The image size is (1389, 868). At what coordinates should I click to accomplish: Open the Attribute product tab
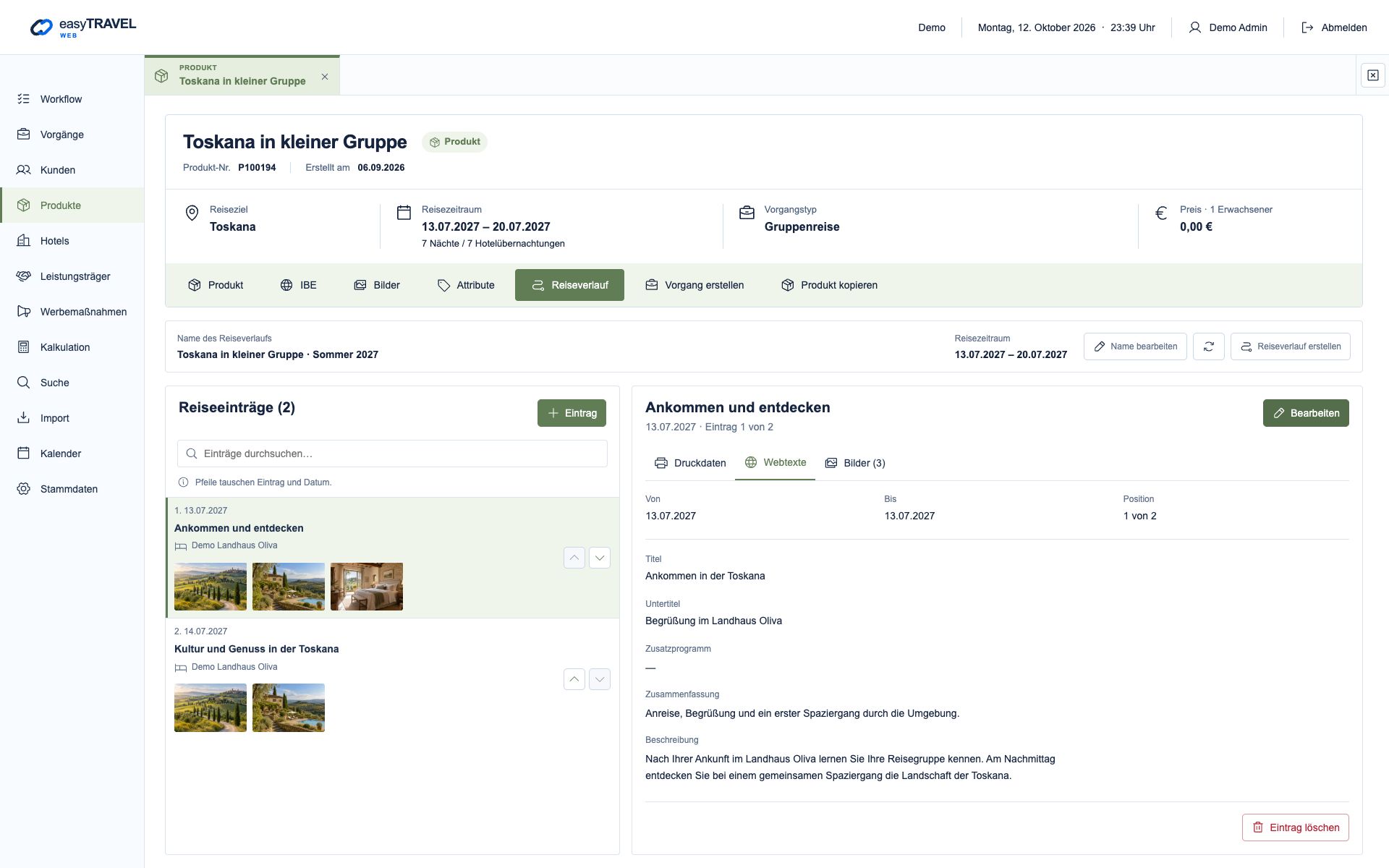click(466, 285)
